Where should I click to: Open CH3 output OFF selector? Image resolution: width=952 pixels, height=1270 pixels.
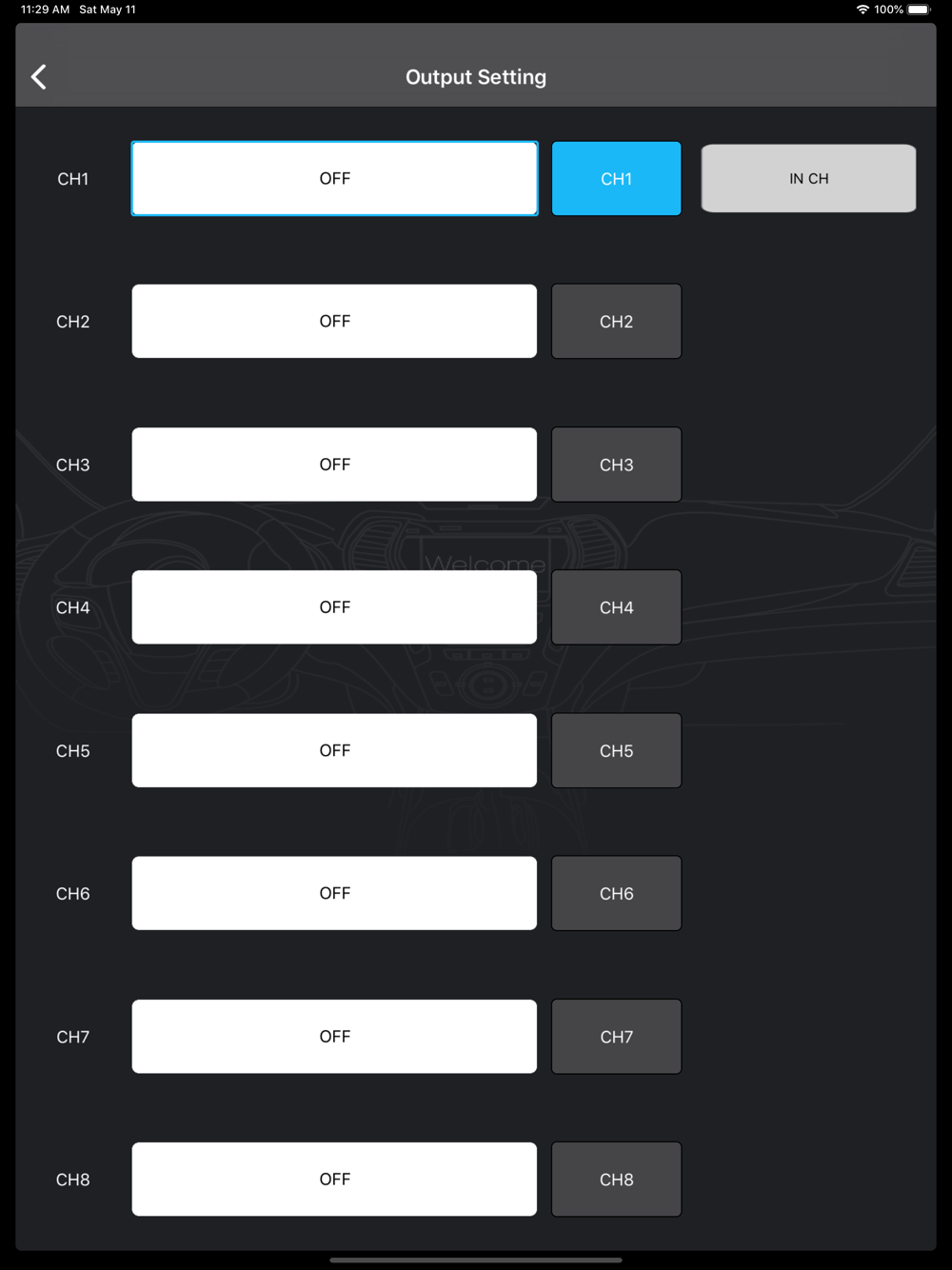pos(334,465)
